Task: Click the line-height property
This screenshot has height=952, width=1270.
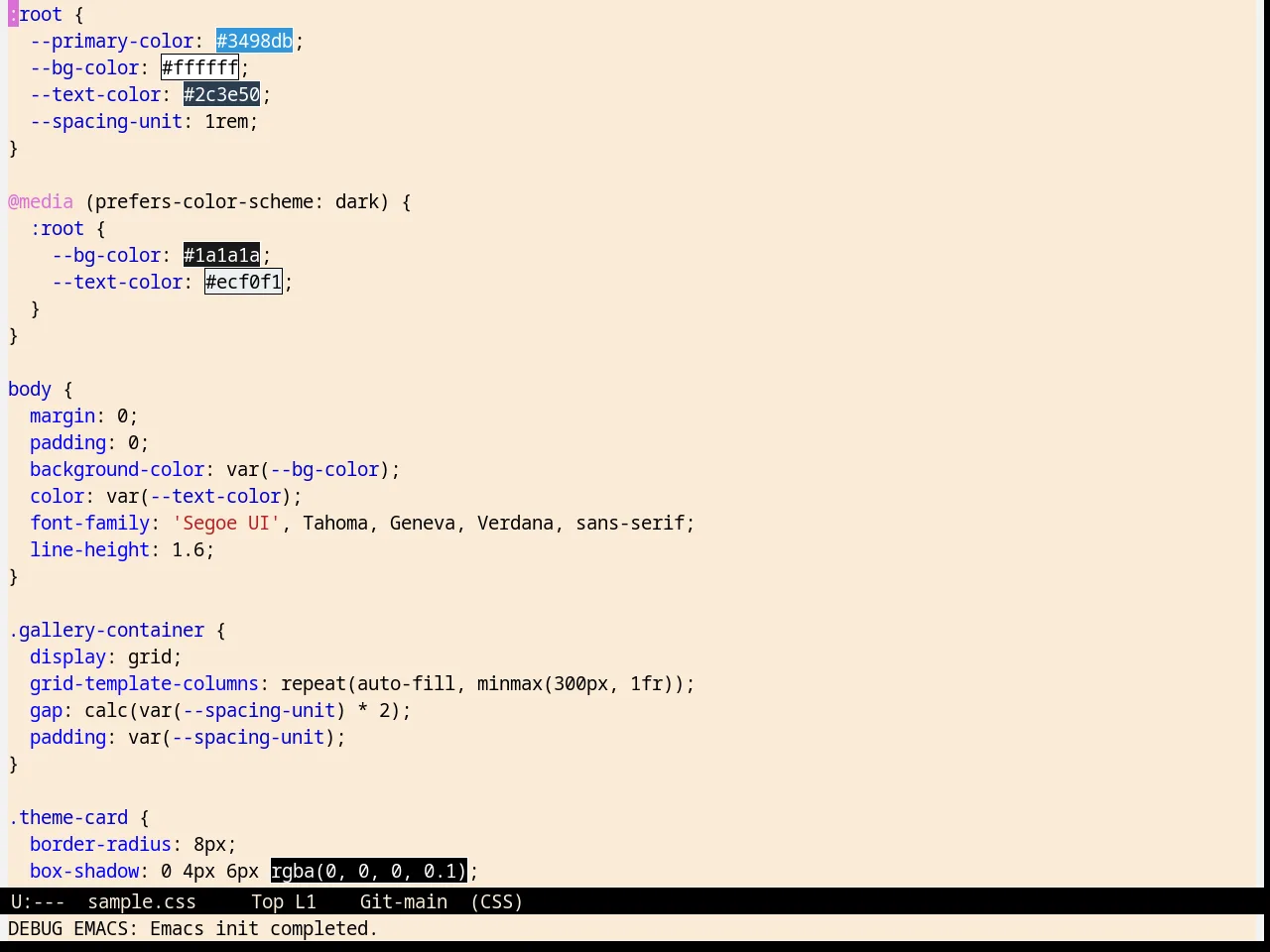Action: 90,549
